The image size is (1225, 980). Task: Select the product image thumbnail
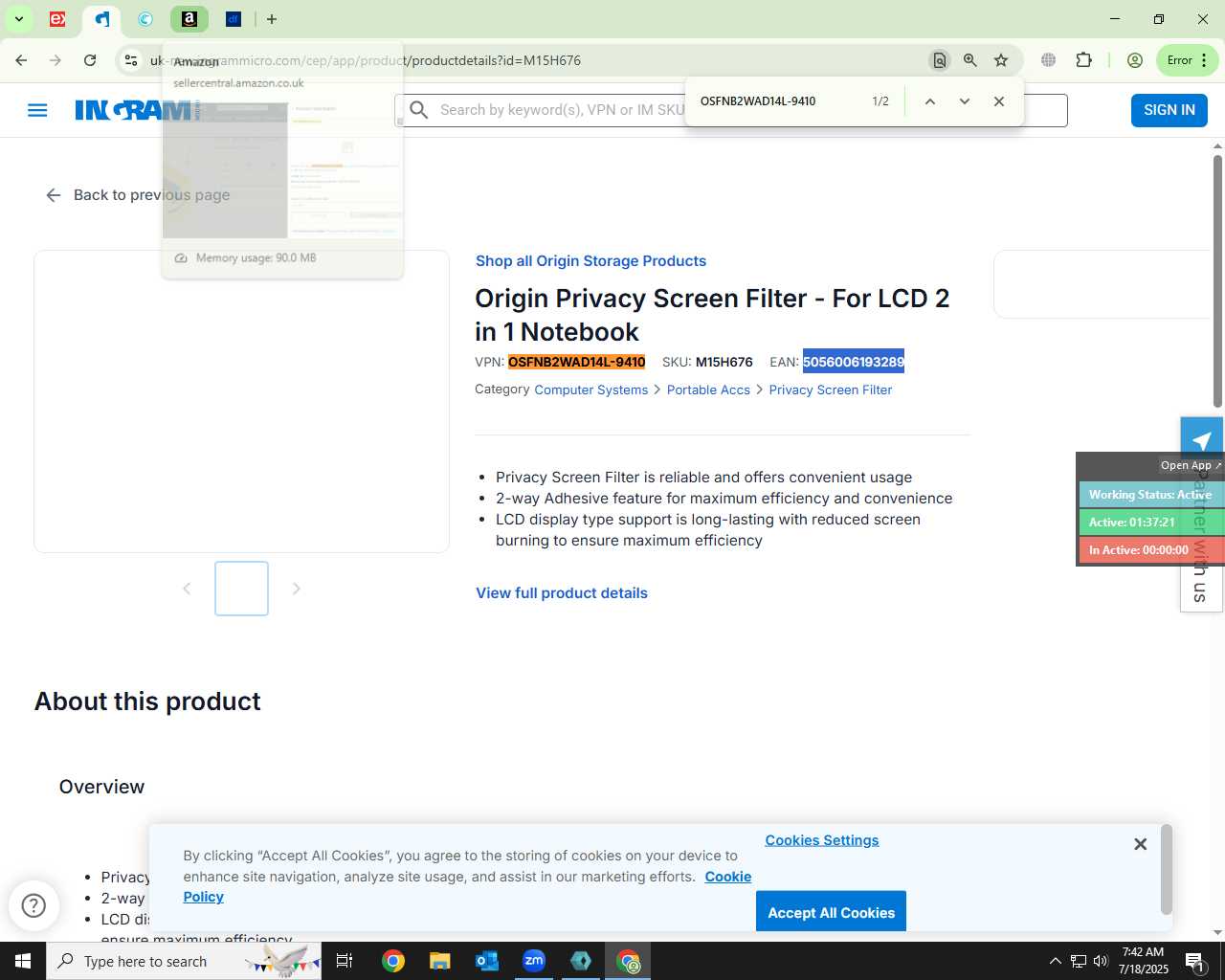point(241,589)
